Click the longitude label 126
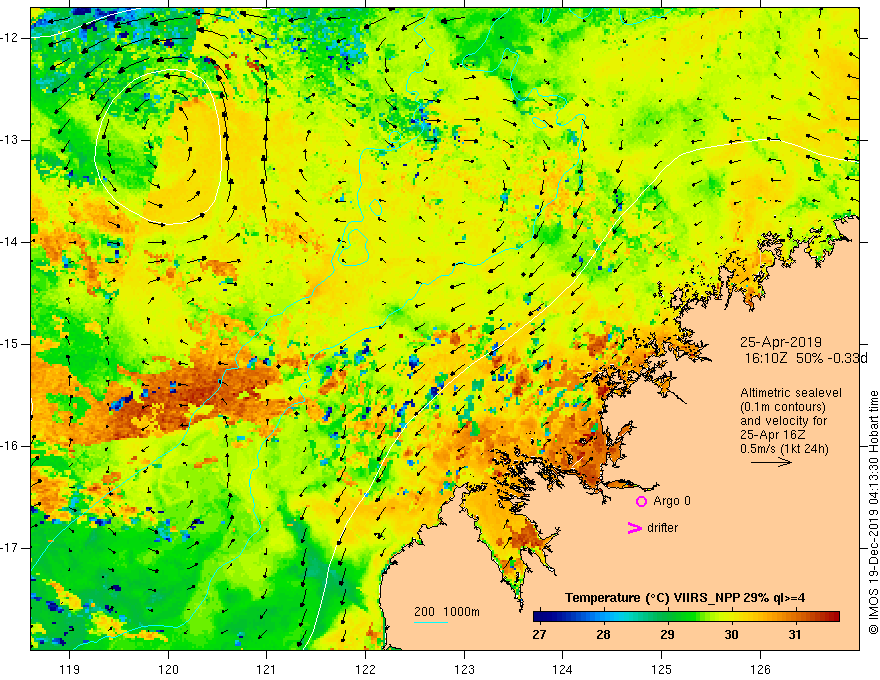880x680 pixels. point(760,669)
